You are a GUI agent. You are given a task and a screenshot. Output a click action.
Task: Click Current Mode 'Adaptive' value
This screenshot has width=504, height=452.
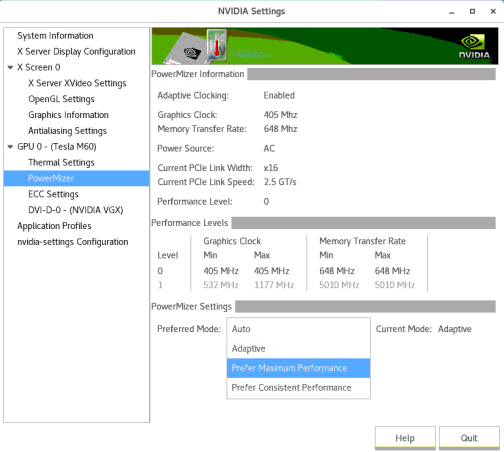455,329
